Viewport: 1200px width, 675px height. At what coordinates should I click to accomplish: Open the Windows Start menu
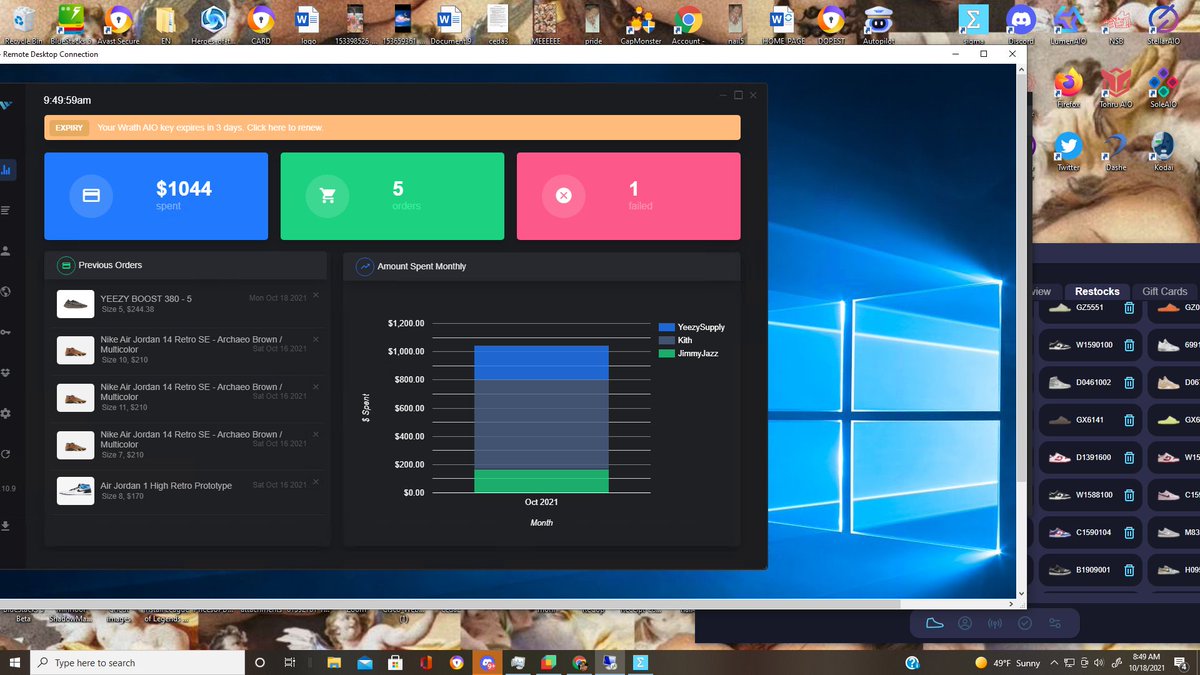(x=14, y=663)
